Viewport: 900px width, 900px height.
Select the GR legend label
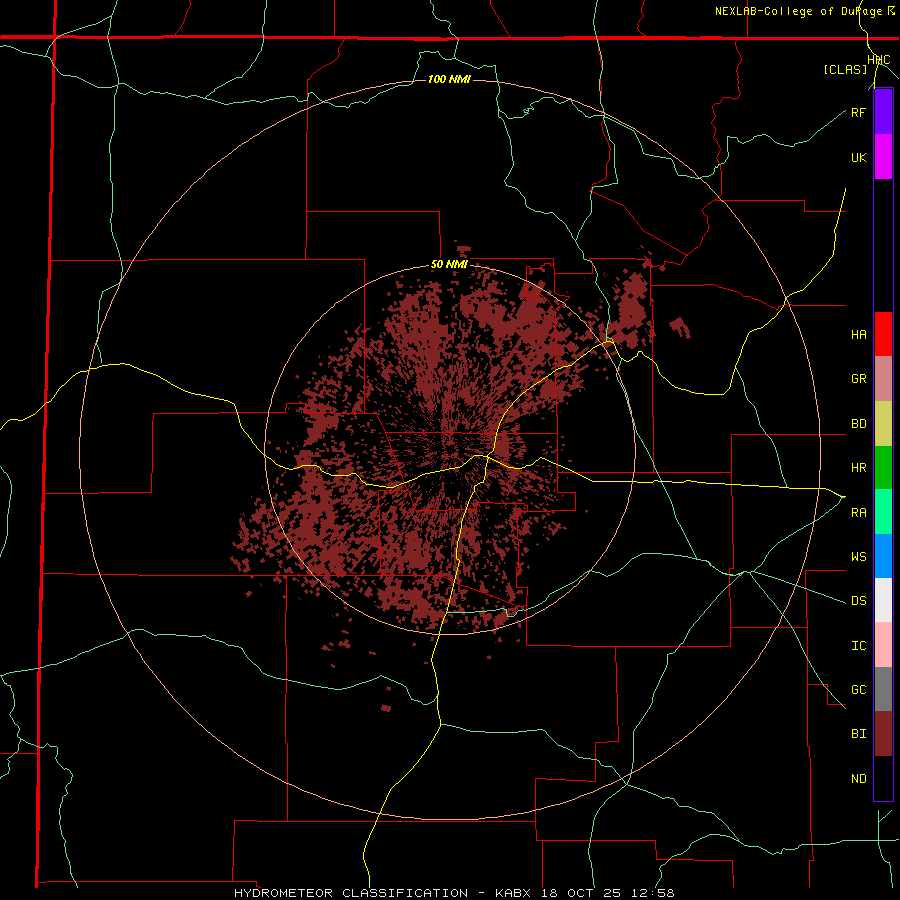[858, 379]
